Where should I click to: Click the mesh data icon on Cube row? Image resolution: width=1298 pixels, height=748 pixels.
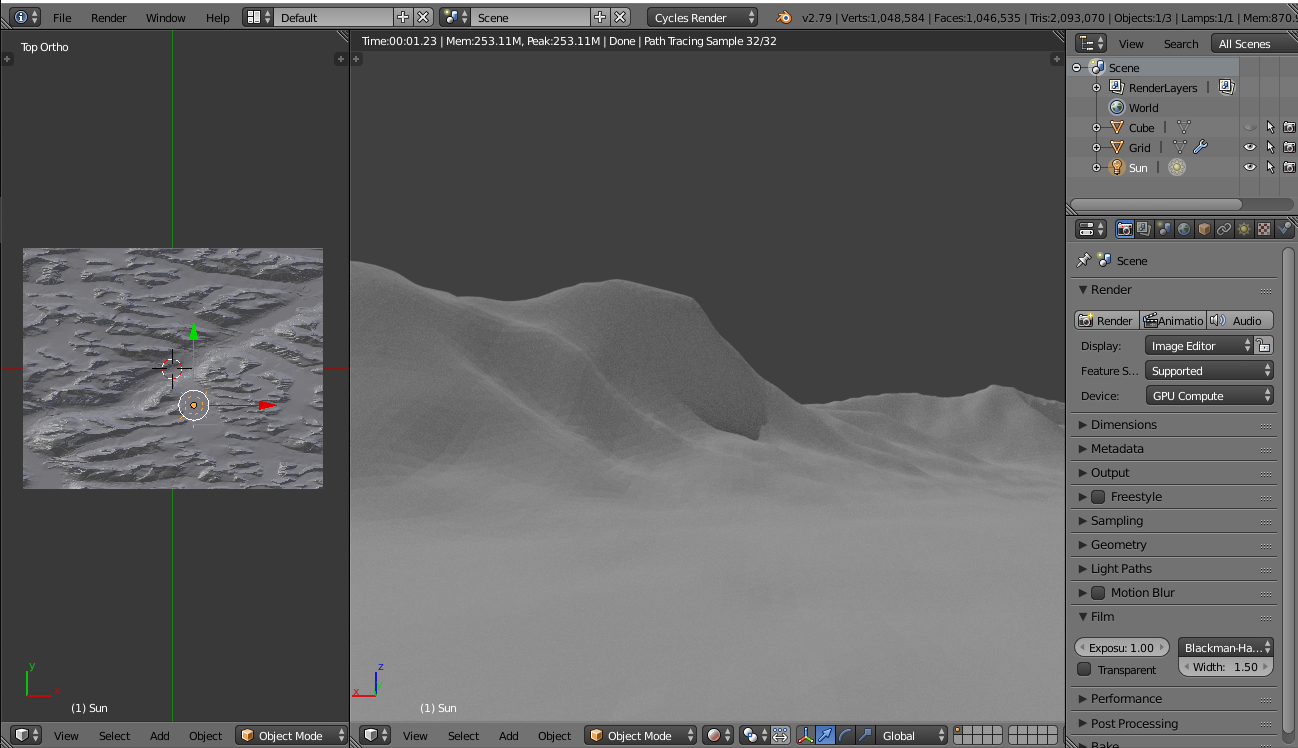[x=1184, y=127]
